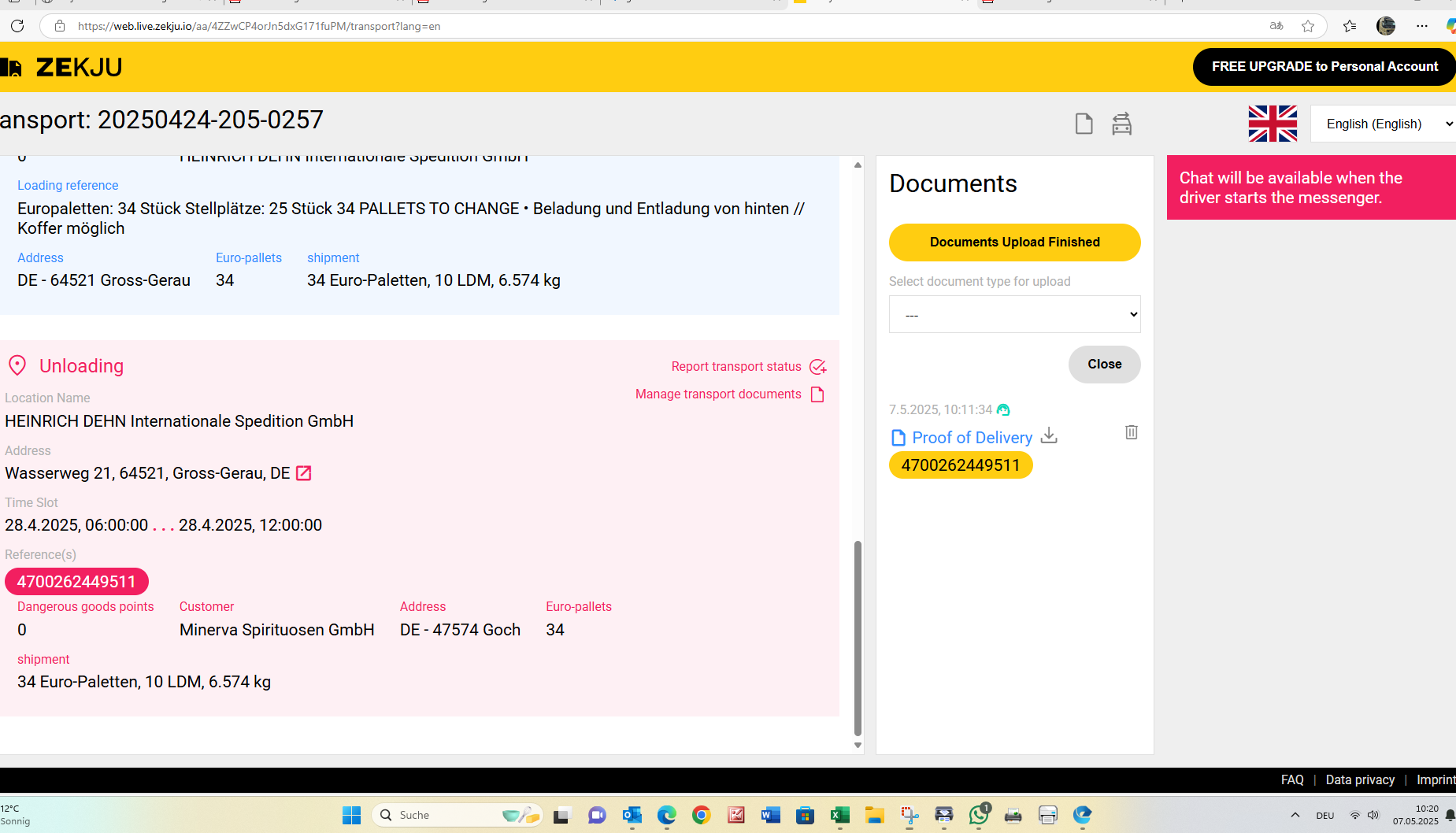
Task: Open the transport document page icon in header
Action: (1084, 124)
